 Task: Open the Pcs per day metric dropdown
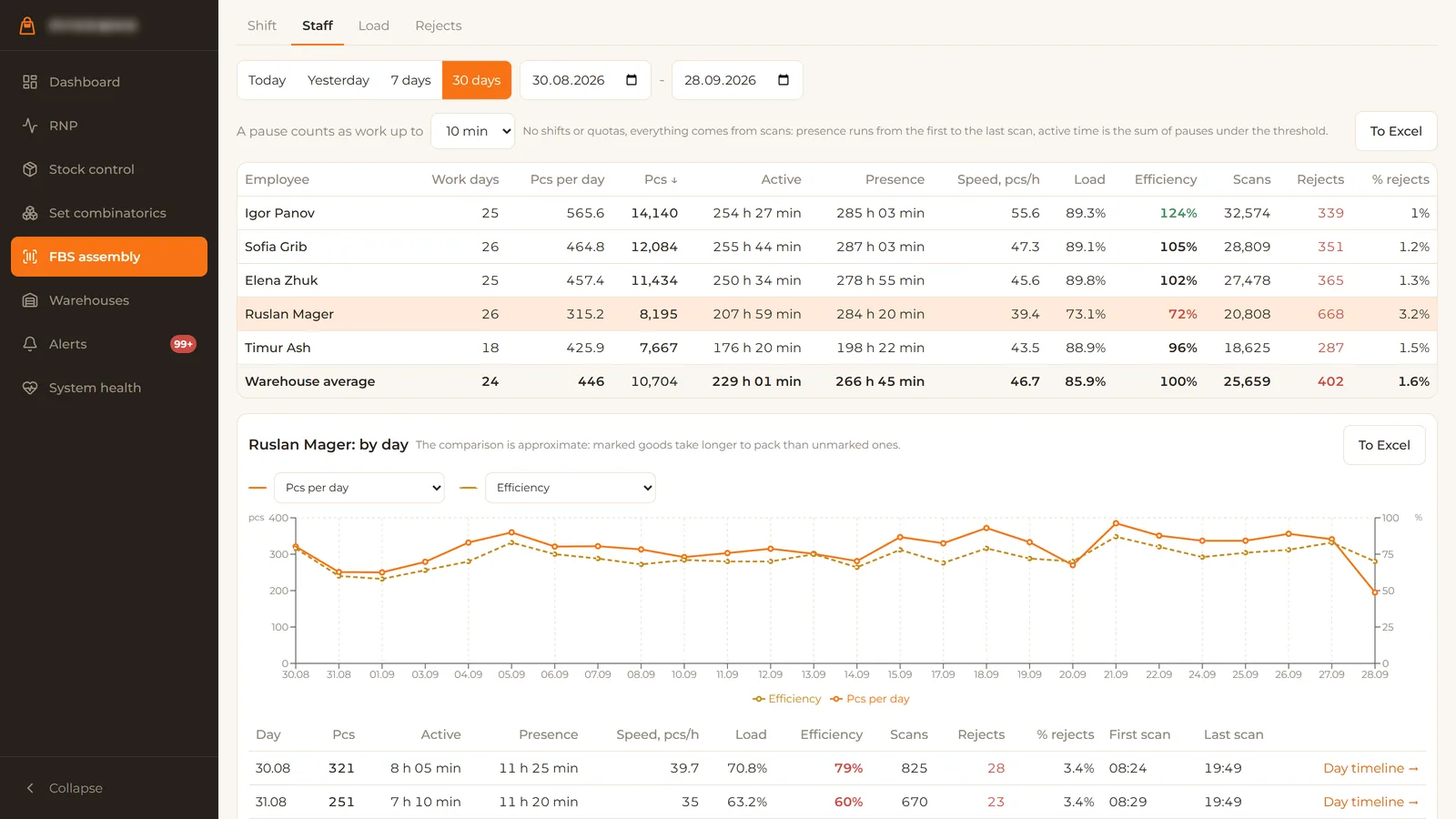(359, 488)
